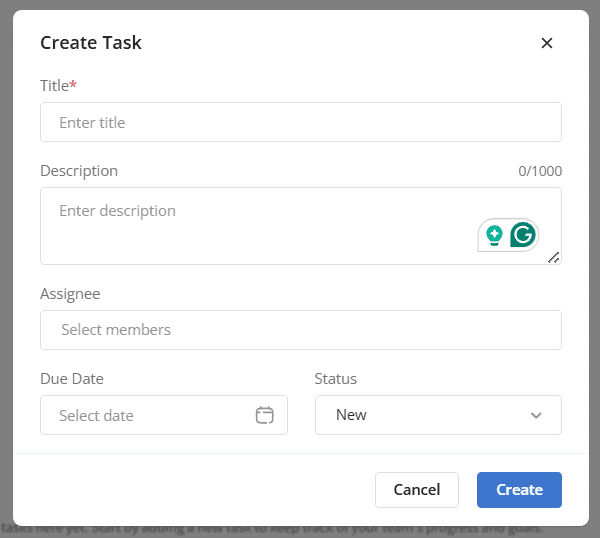The height and width of the screenshot is (538, 600).
Task: Close the Create Task dialog with X
Action: (546, 43)
